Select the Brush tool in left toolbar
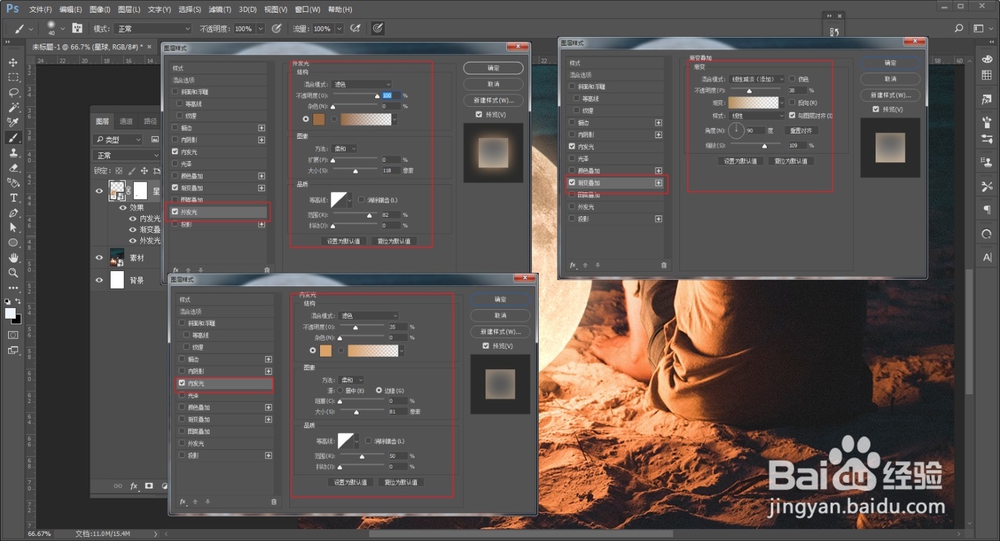Viewport: 1000px width, 541px height. pyautogui.click(x=13, y=137)
